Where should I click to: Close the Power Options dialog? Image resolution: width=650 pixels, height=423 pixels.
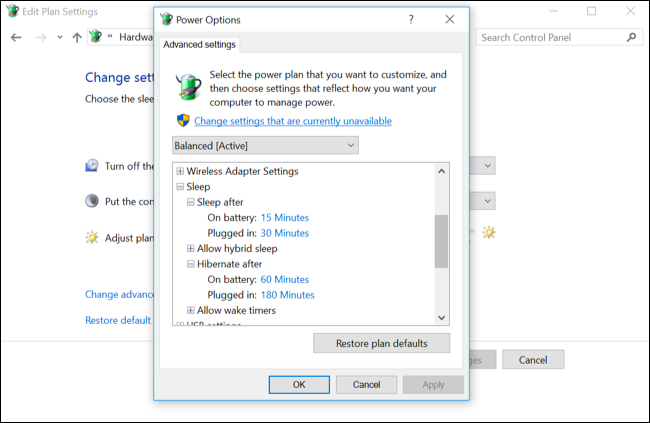click(x=450, y=19)
